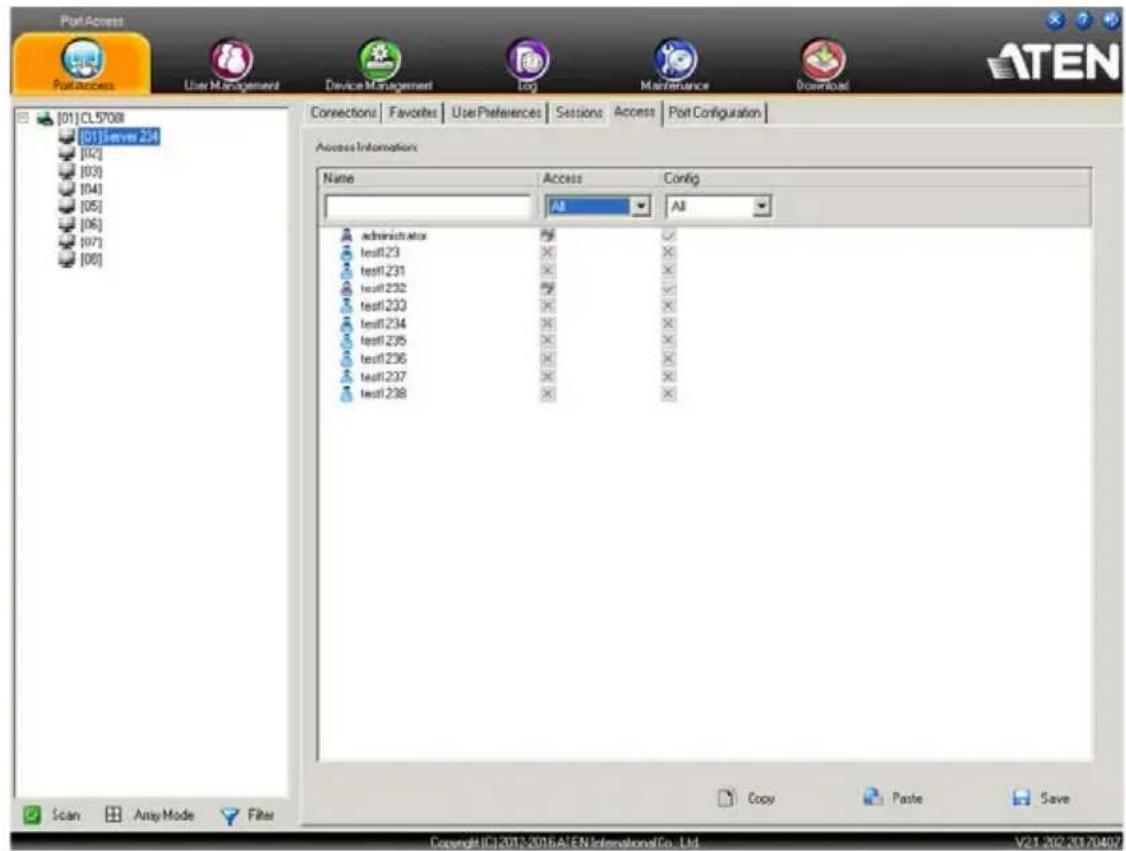
Task: Switch to the Favorites tab
Action: click(413, 113)
